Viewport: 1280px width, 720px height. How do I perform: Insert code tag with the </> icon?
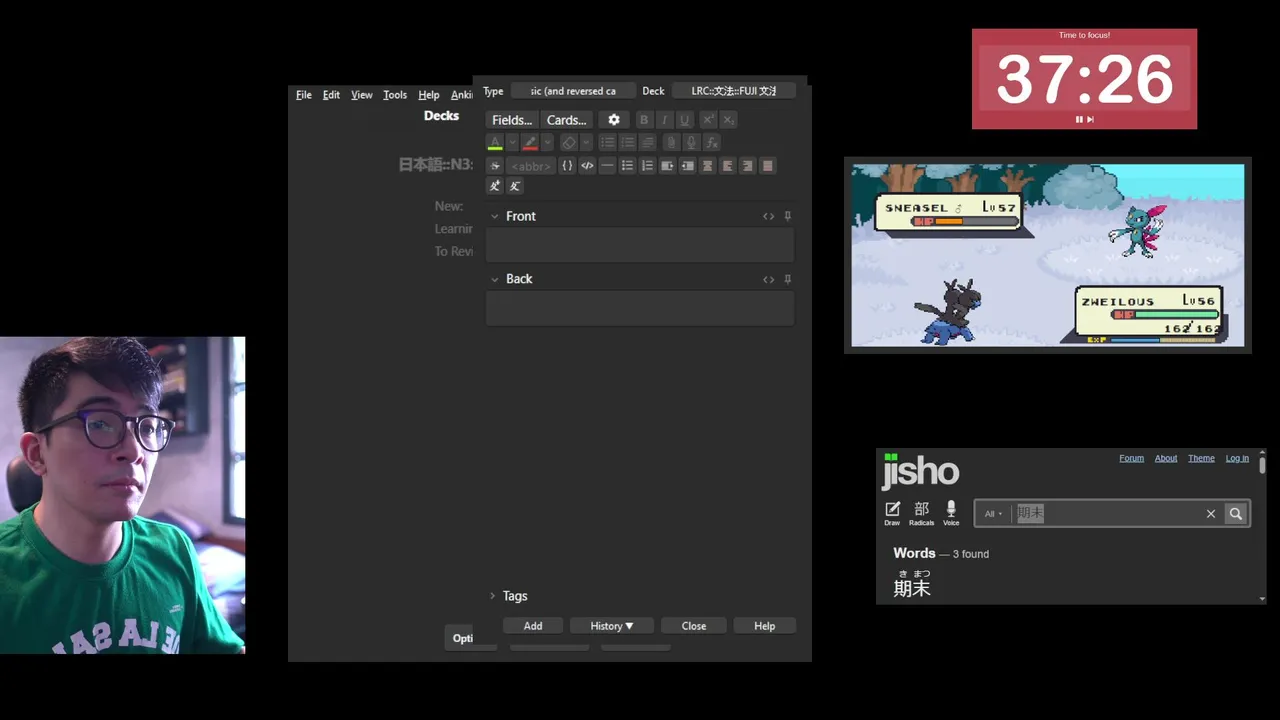coord(587,166)
